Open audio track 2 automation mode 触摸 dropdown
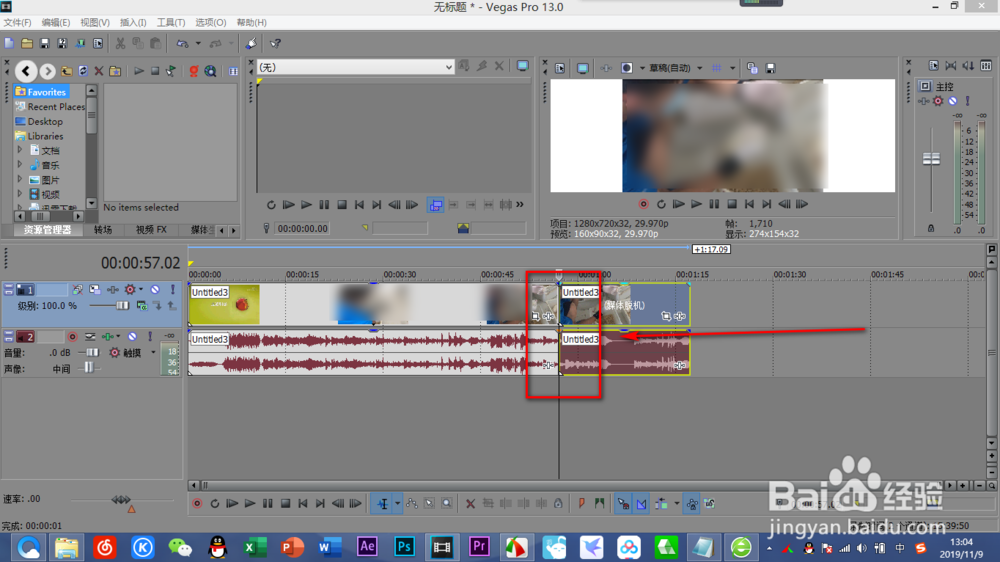Image resolution: width=1000 pixels, height=562 pixels. coord(153,353)
